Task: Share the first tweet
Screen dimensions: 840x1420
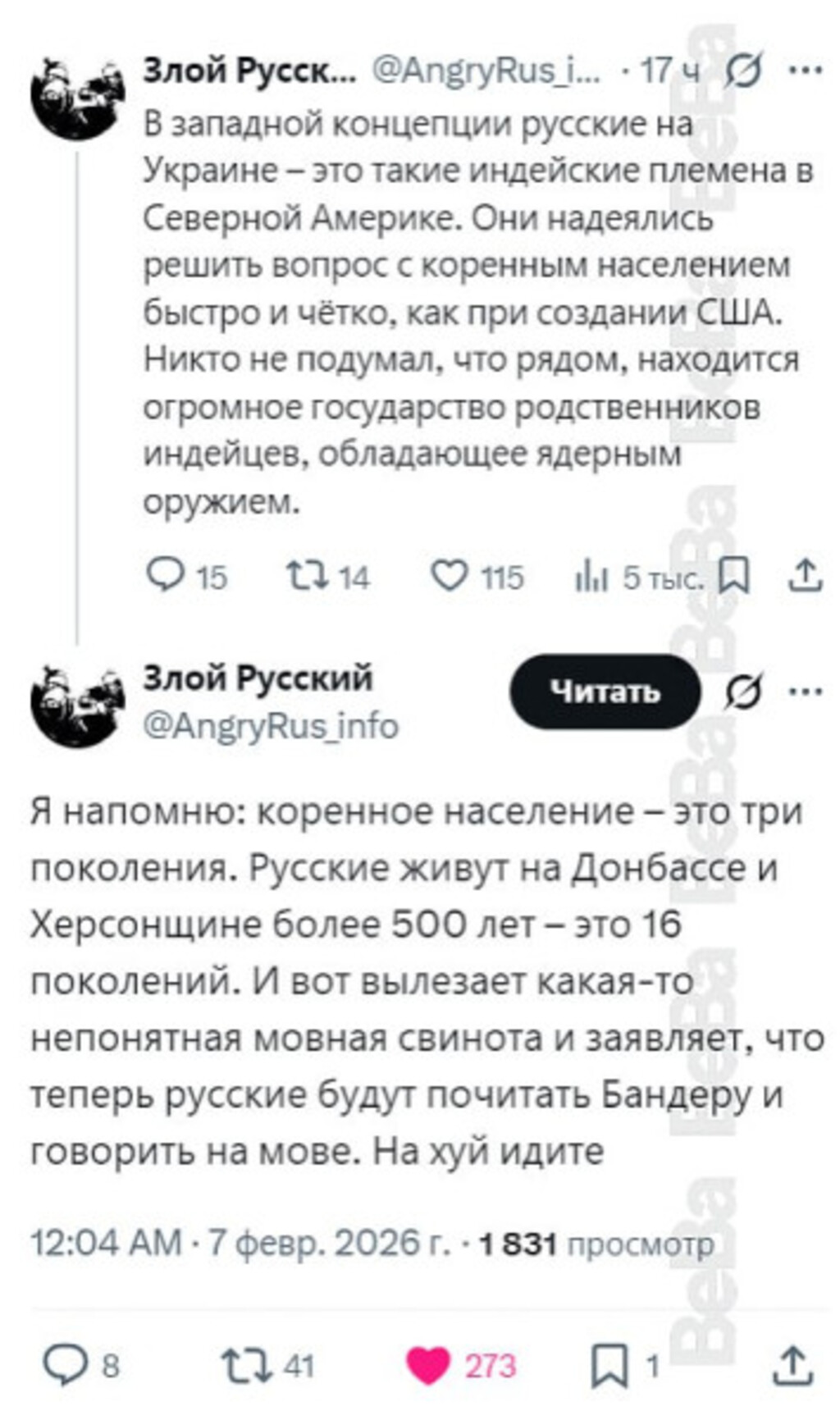Action: 804,576
